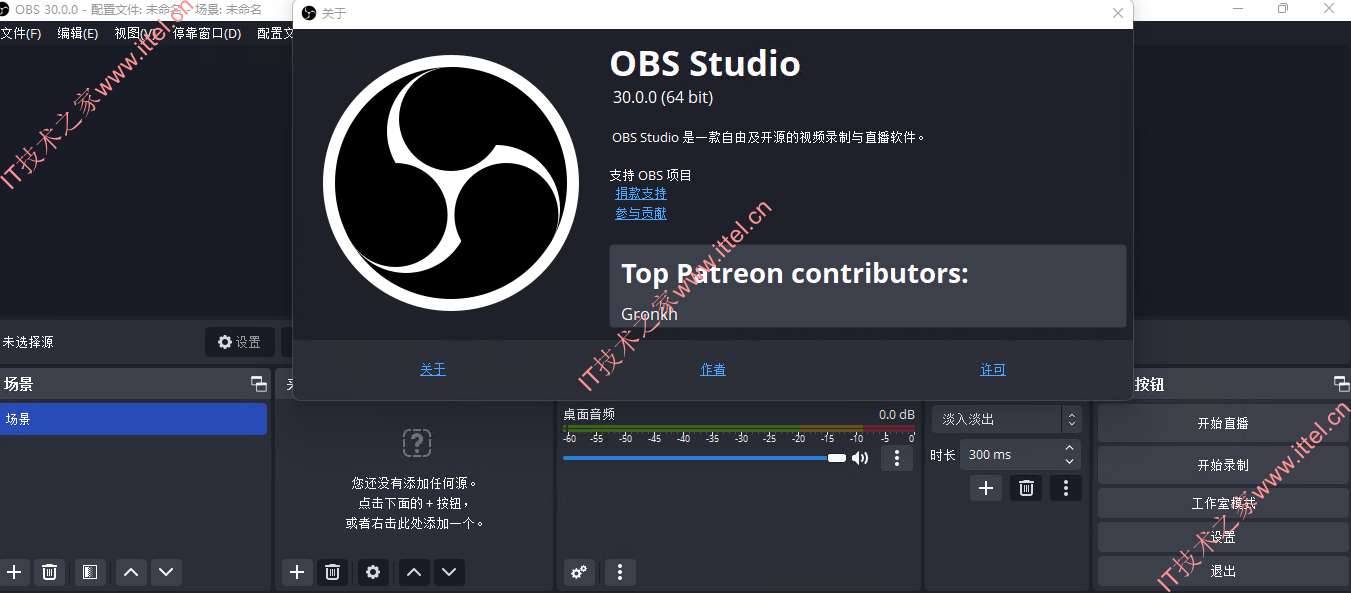Image resolution: width=1351 pixels, height=593 pixels.
Task: Click the 退出 button
Action: click(x=1223, y=571)
